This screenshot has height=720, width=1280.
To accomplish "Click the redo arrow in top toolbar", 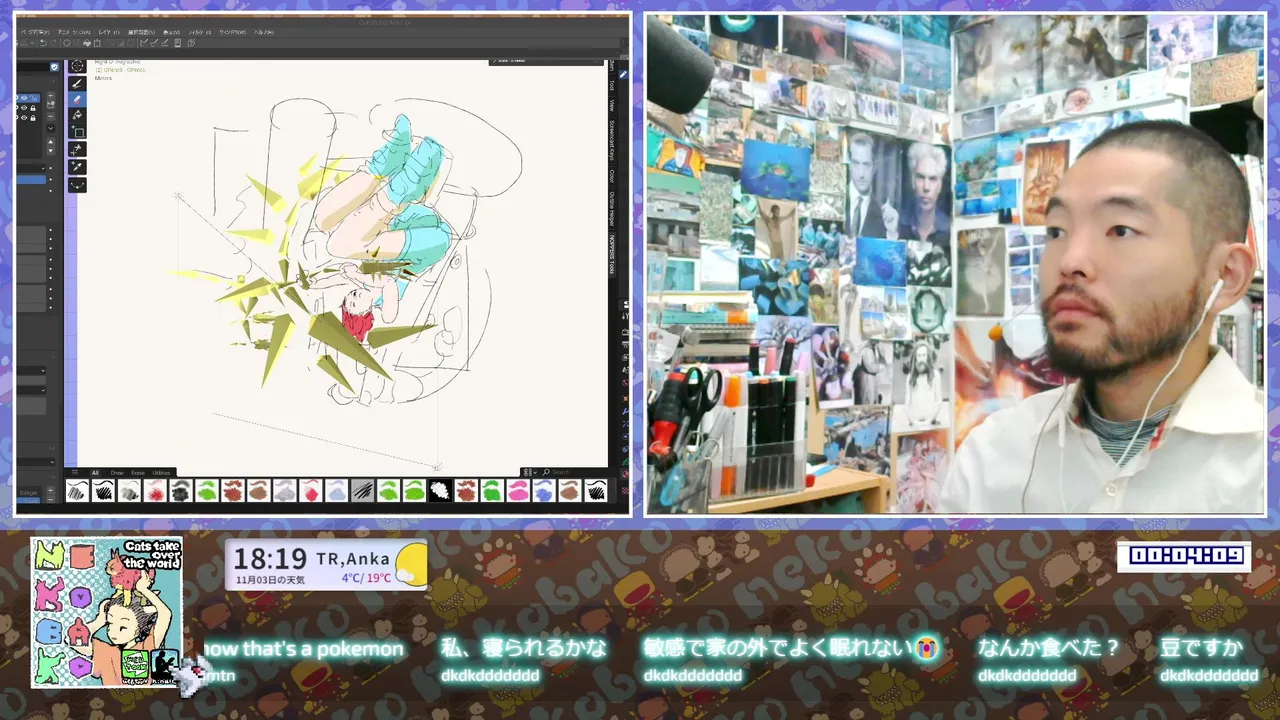I will pos(53,43).
